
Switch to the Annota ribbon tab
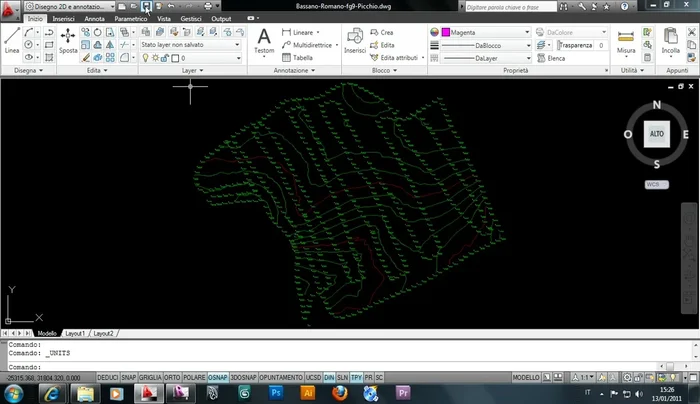(x=94, y=19)
